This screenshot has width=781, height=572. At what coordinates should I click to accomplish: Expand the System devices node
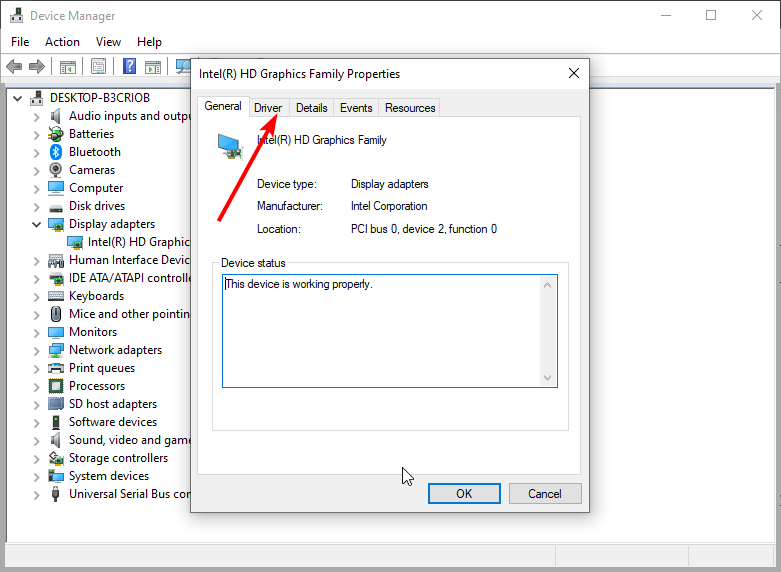(36, 476)
